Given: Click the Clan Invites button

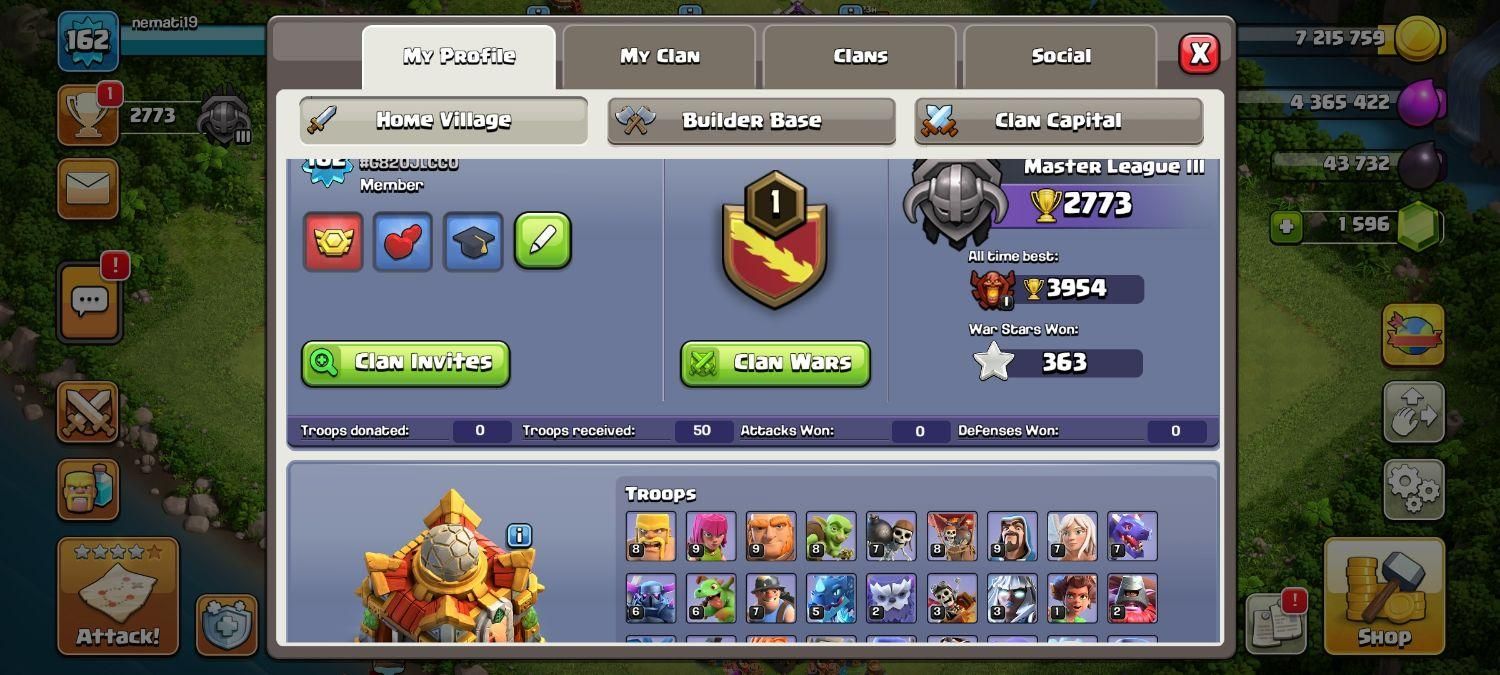Looking at the screenshot, I should coord(406,363).
